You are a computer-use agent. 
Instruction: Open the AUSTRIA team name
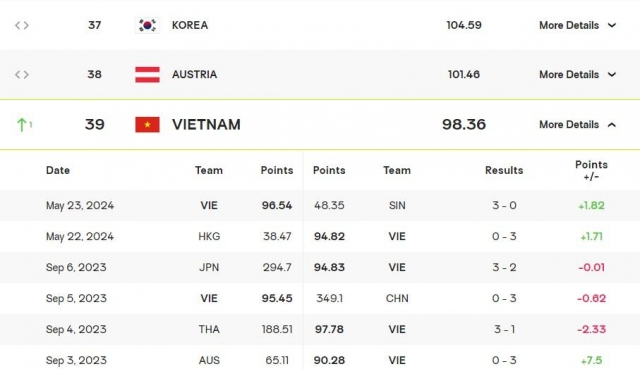click(194, 75)
